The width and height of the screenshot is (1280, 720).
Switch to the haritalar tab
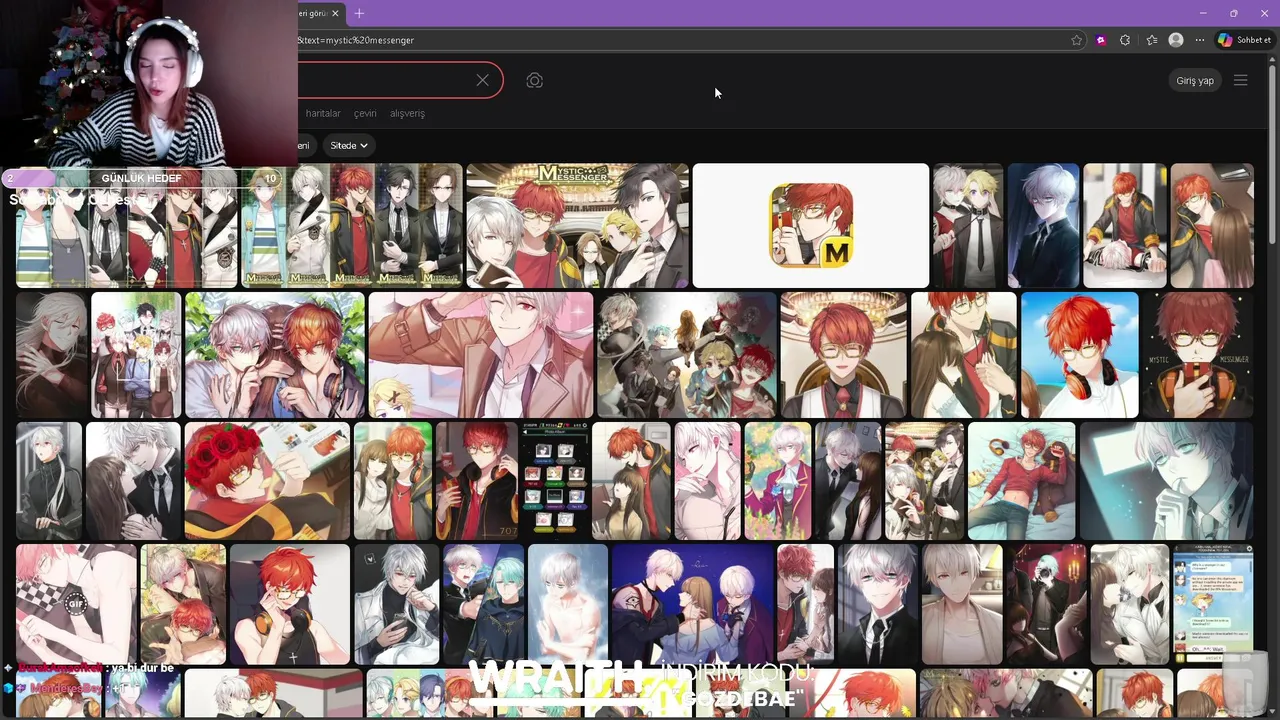(323, 114)
